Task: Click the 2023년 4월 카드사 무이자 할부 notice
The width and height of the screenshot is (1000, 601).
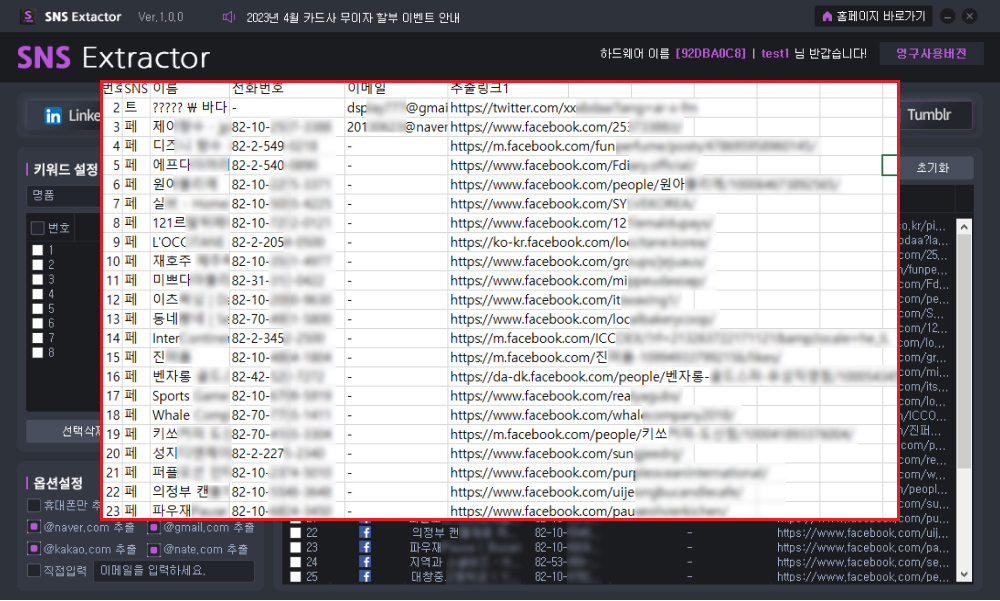Action: coord(353,17)
